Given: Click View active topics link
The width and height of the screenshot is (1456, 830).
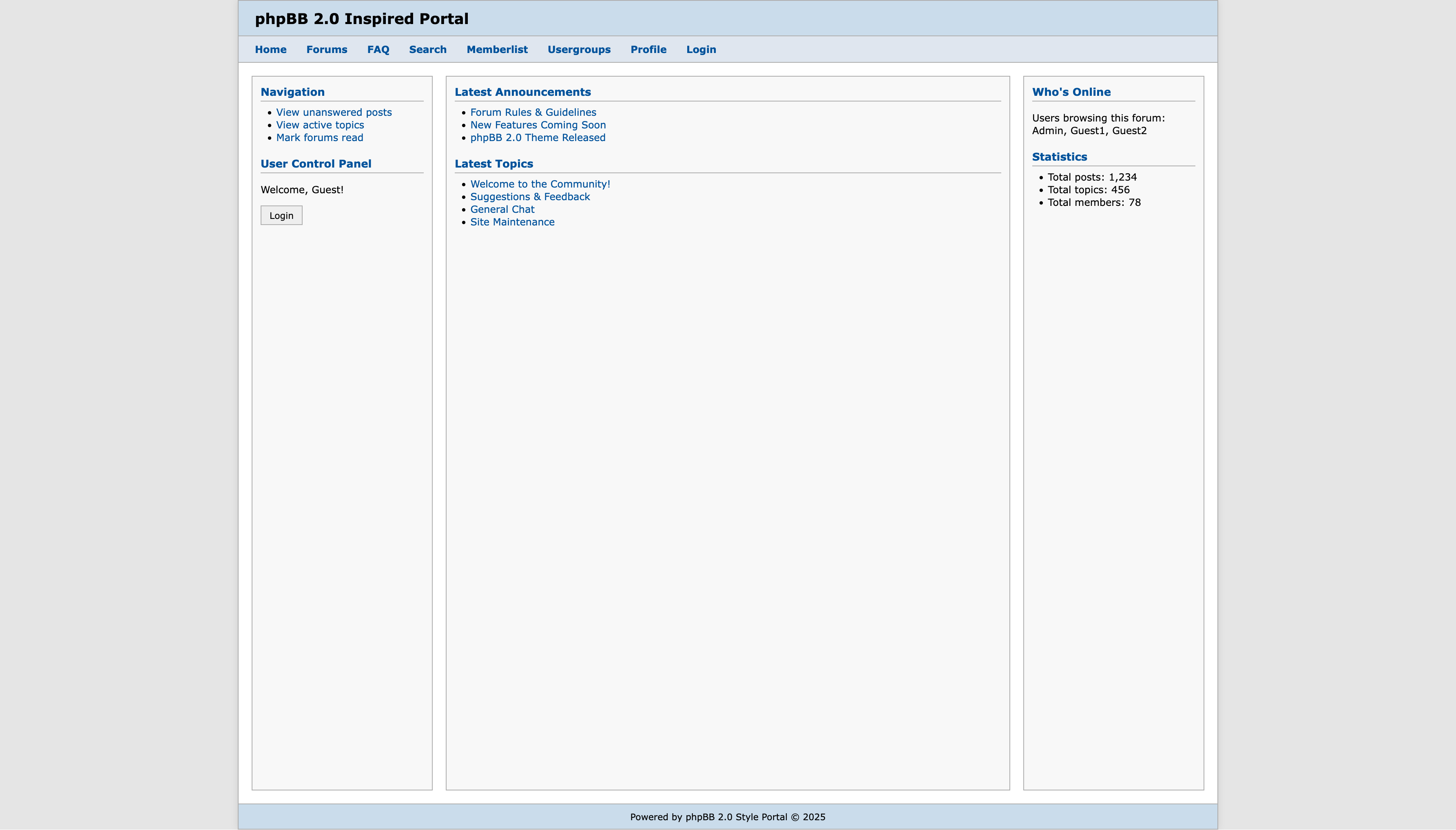Looking at the screenshot, I should click(319, 125).
